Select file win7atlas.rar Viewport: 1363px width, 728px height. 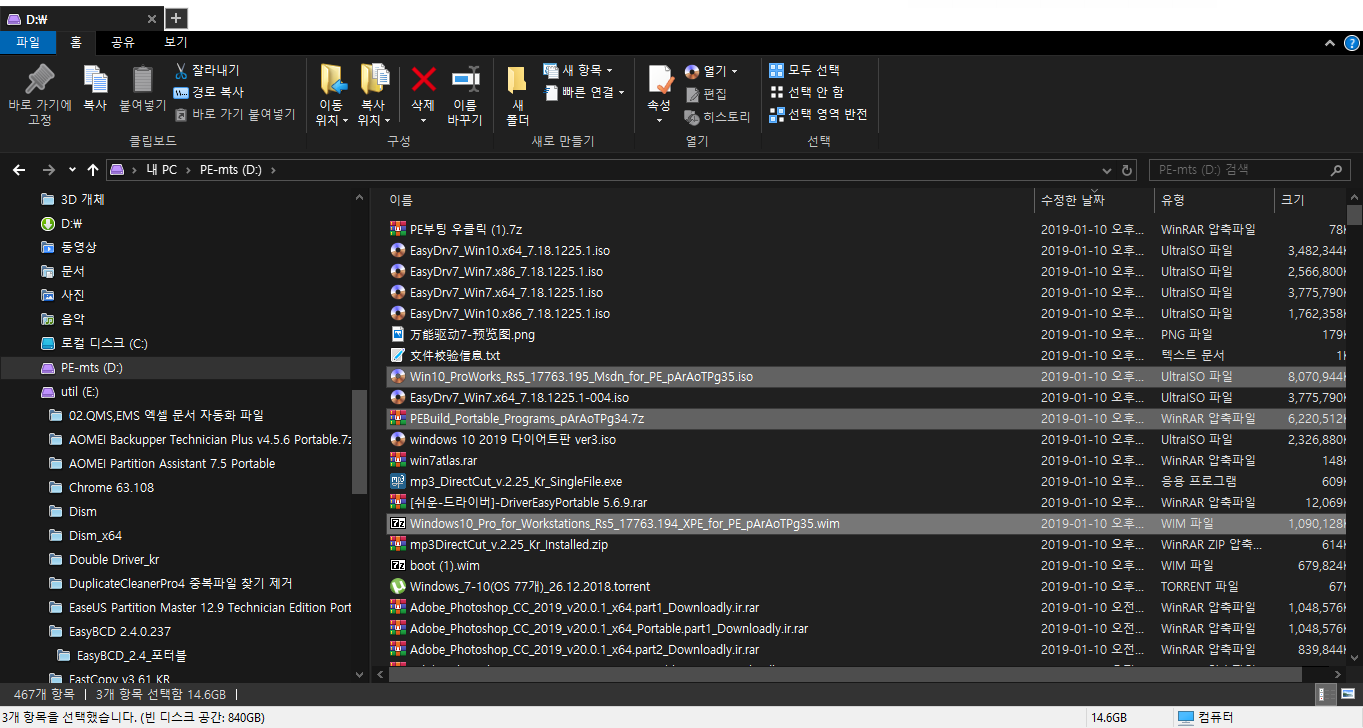click(868, 460)
